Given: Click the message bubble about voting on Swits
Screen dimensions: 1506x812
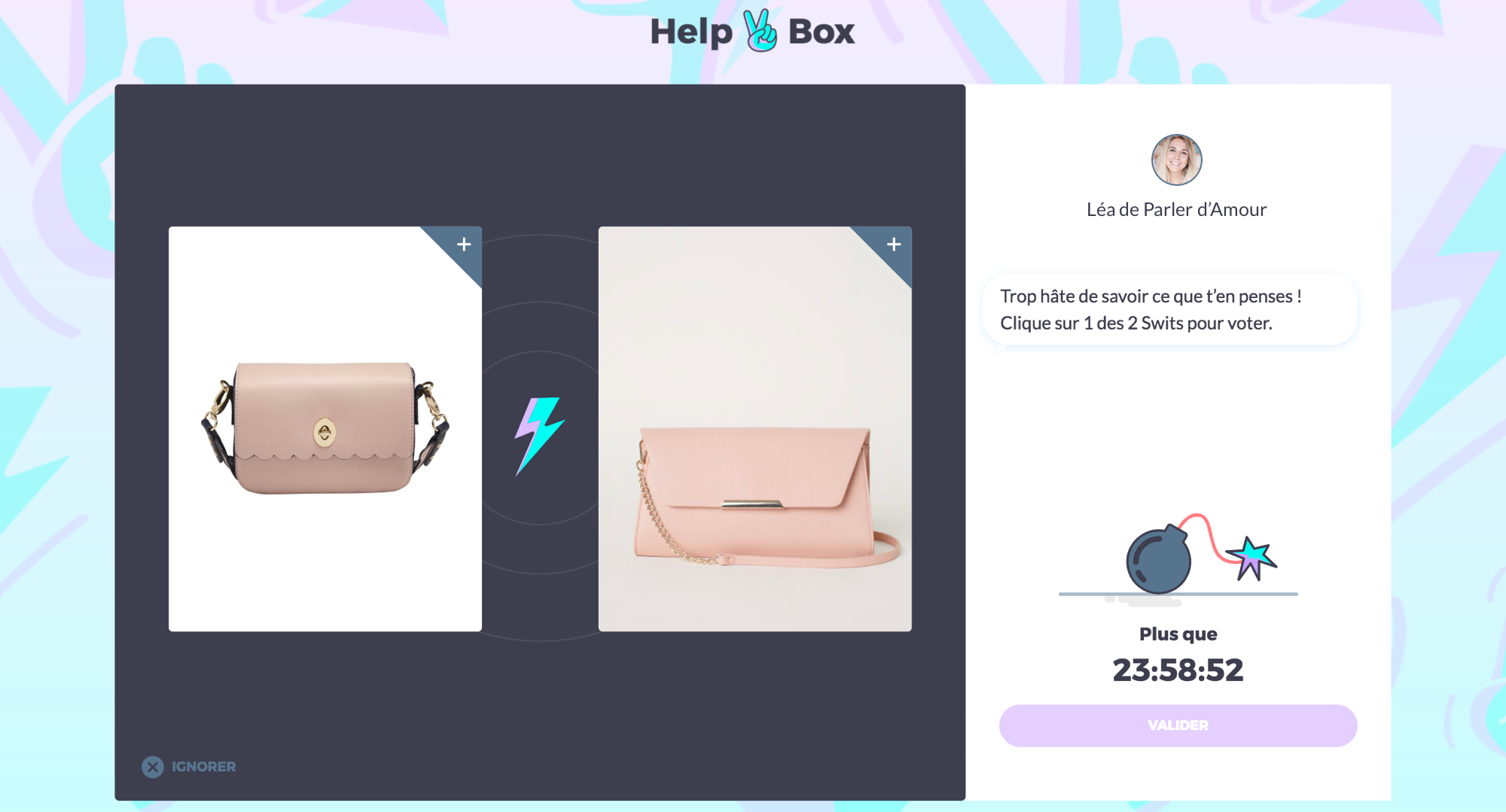Looking at the screenshot, I should (x=1169, y=310).
